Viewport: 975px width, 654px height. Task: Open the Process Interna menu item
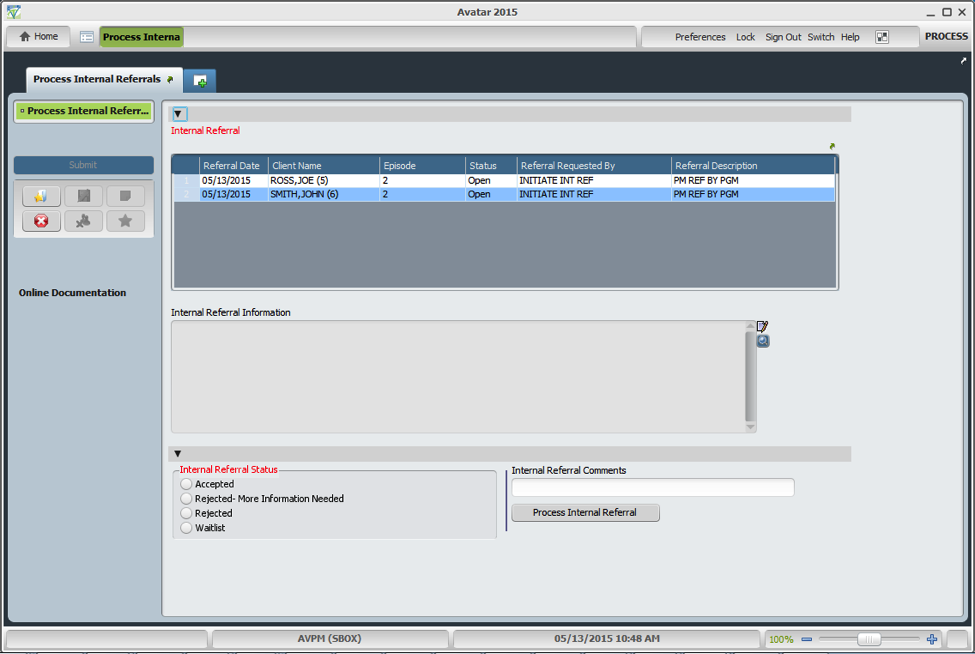pos(141,36)
